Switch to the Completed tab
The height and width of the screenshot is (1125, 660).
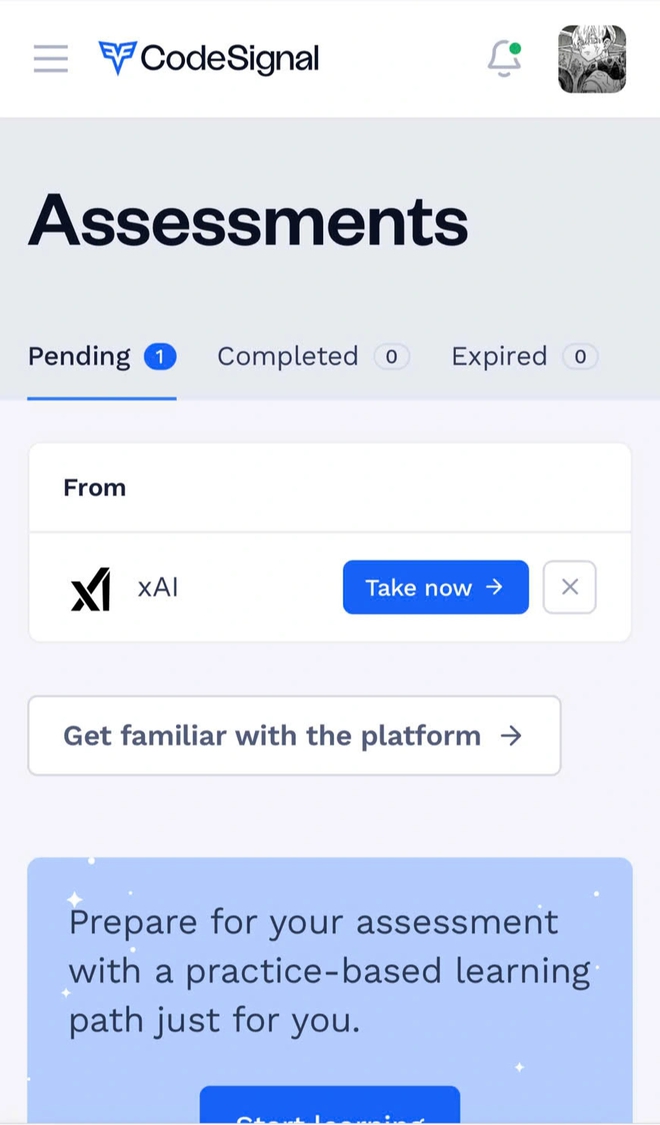pyautogui.click(x=314, y=357)
